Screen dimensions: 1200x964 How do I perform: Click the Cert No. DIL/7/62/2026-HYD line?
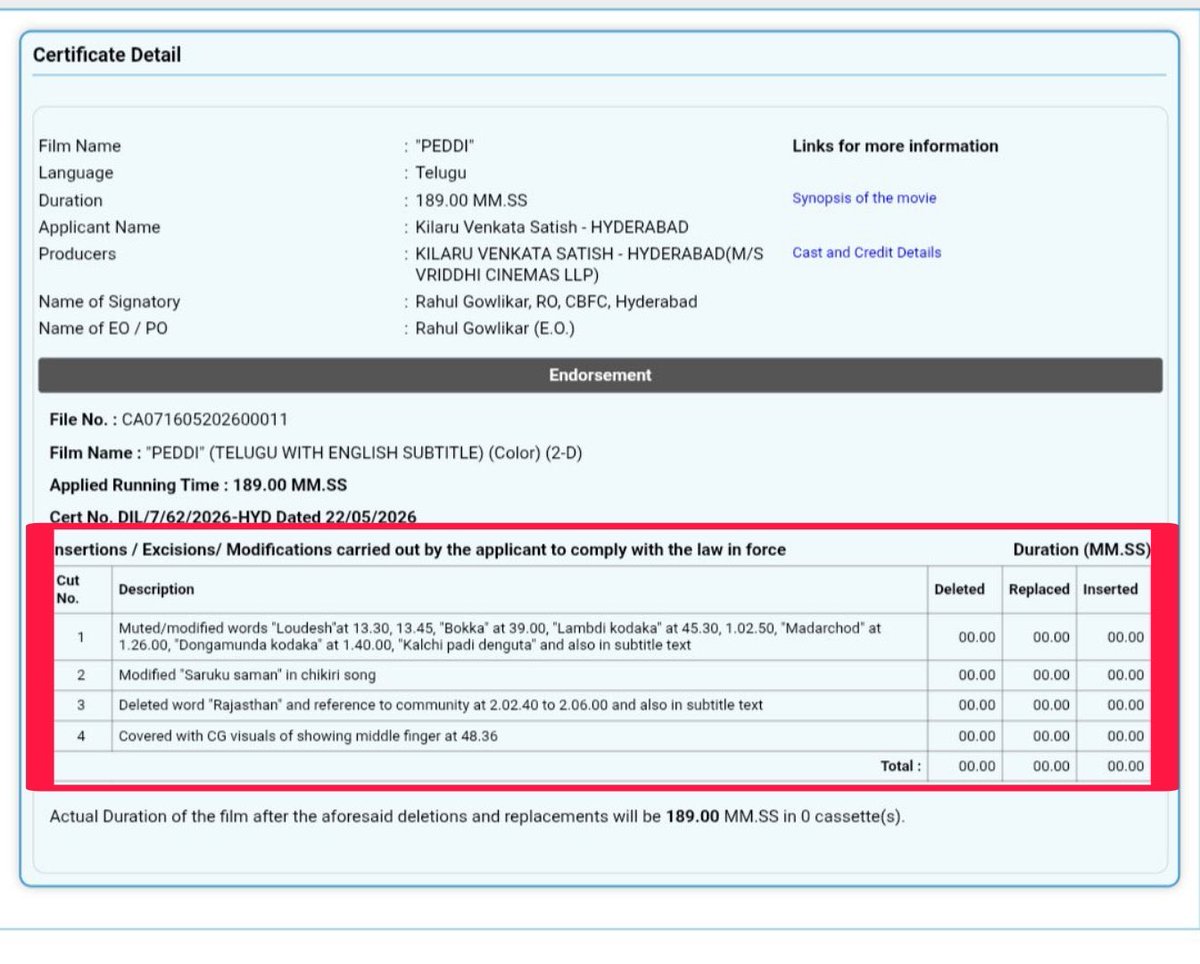(233, 517)
